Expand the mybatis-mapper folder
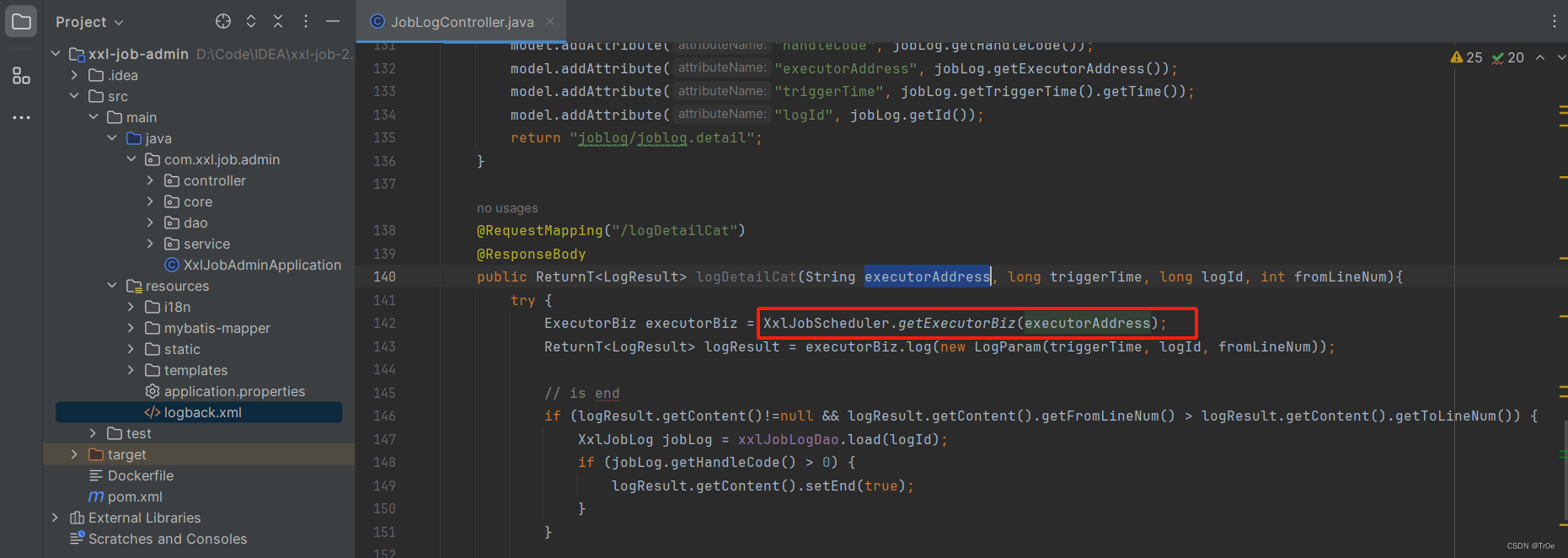The width and height of the screenshot is (1568, 558). coord(131,328)
